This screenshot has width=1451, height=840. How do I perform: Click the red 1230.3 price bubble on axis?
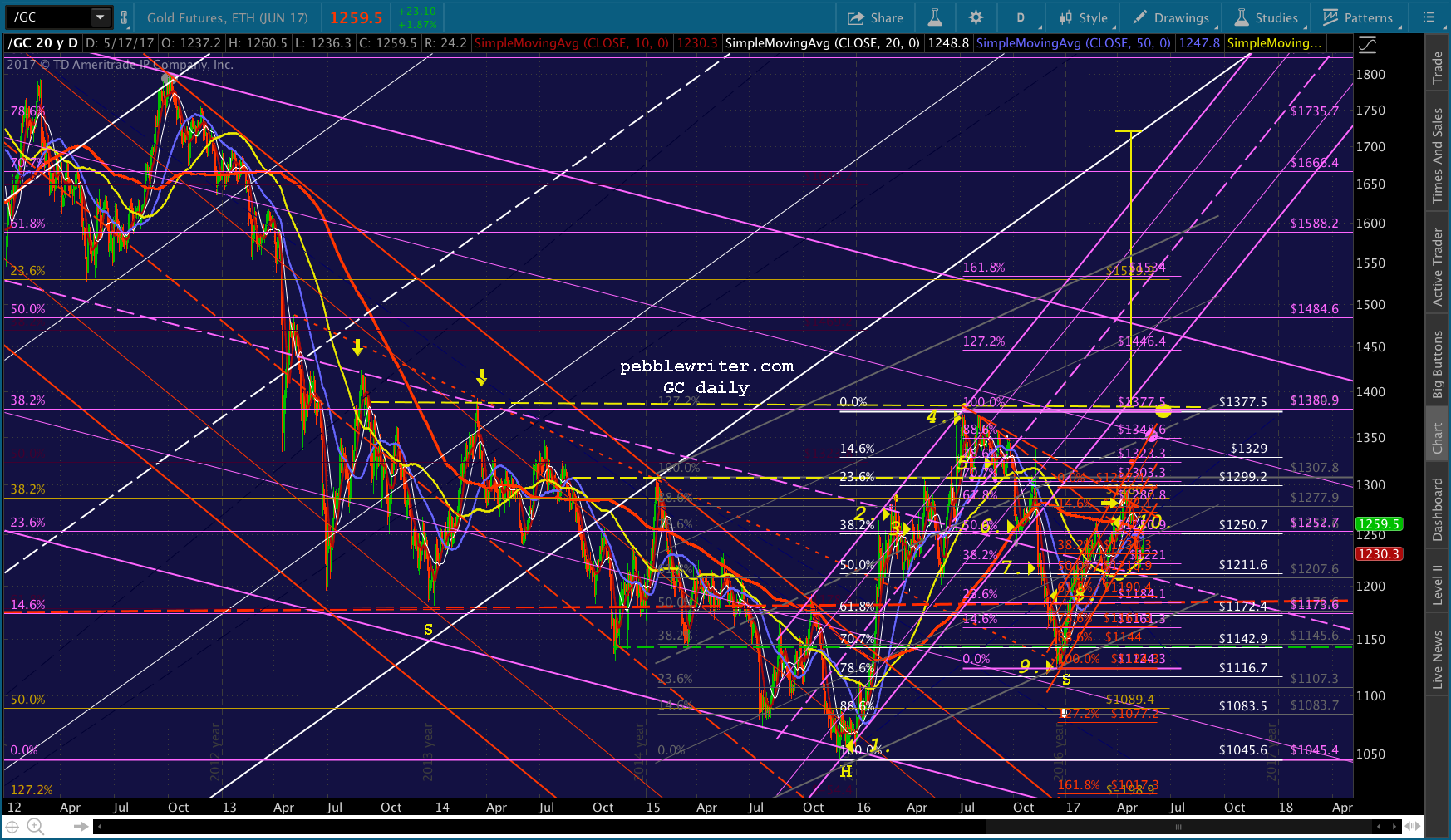pos(1379,553)
